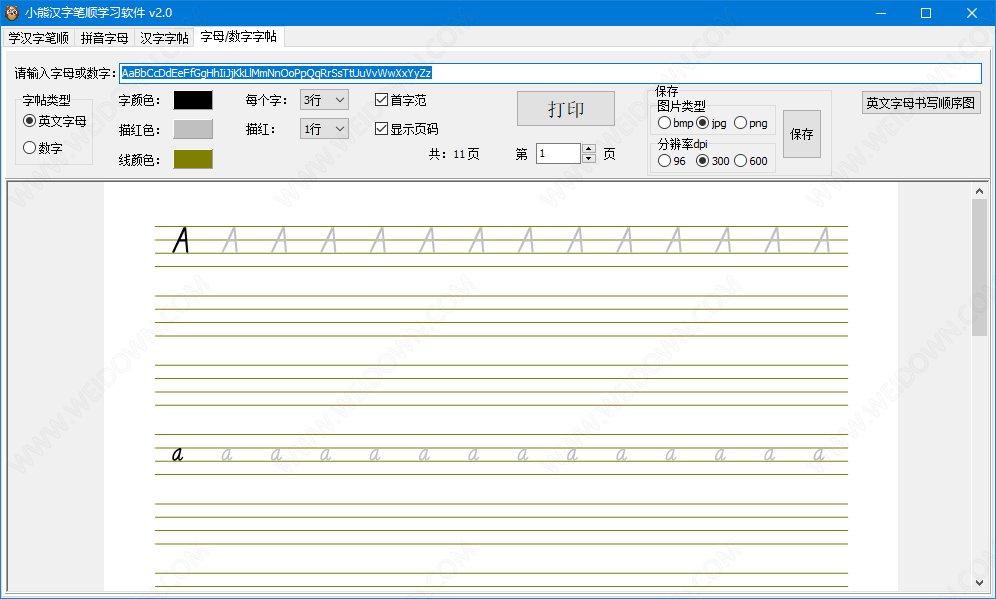Toggle the 首字范 checkbox
The height and width of the screenshot is (599, 996).
click(x=401, y=100)
